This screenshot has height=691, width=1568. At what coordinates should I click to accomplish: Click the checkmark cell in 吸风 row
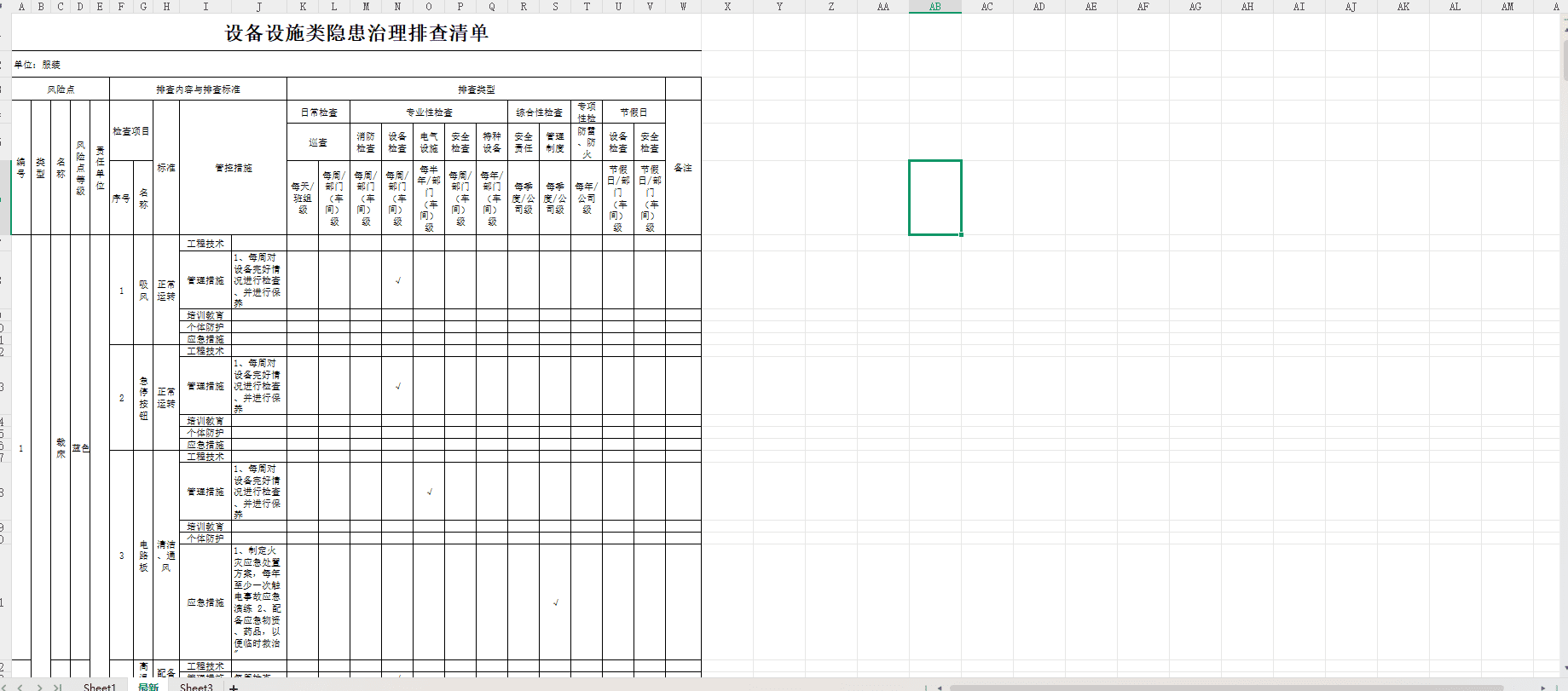click(397, 280)
